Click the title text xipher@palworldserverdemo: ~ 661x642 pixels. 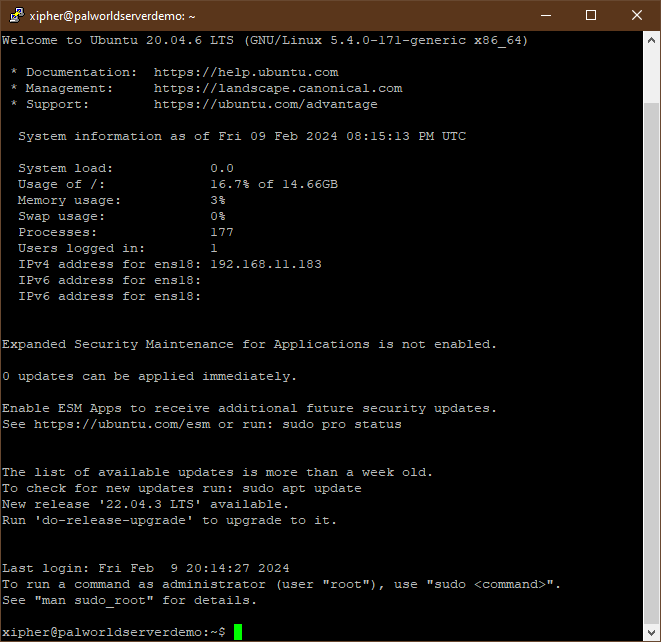point(112,16)
